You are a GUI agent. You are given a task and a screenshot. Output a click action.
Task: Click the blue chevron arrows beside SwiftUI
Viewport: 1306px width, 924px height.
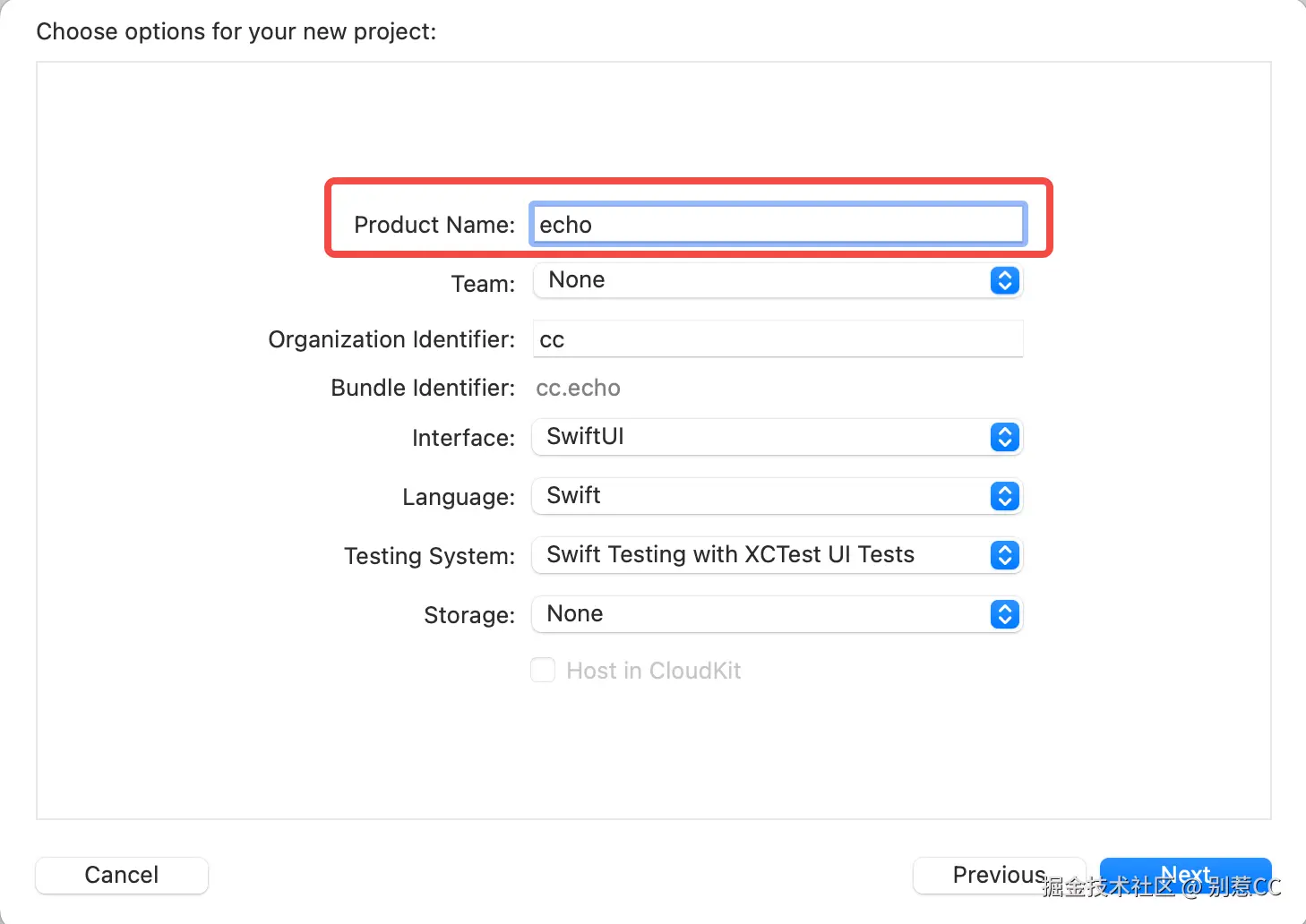coord(1004,437)
